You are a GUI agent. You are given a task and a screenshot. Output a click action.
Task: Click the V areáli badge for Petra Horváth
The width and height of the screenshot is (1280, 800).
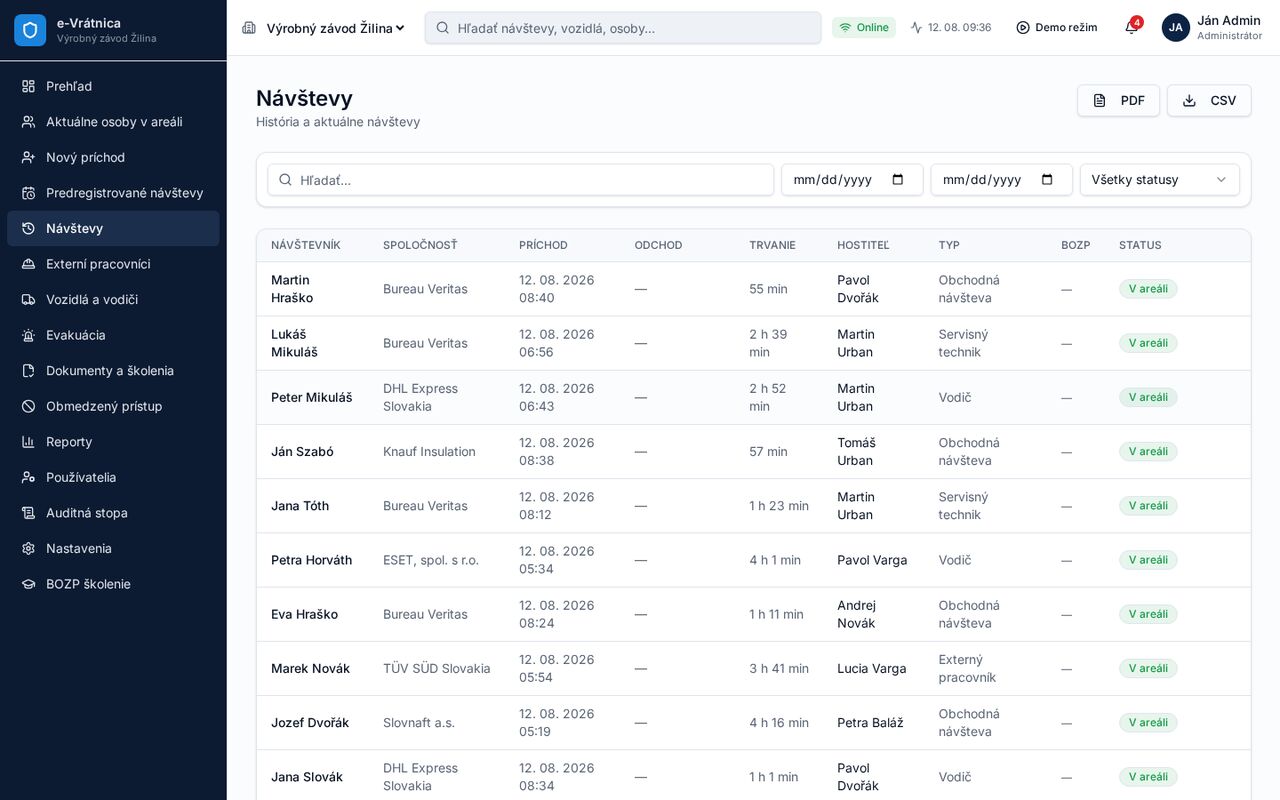coord(1148,560)
